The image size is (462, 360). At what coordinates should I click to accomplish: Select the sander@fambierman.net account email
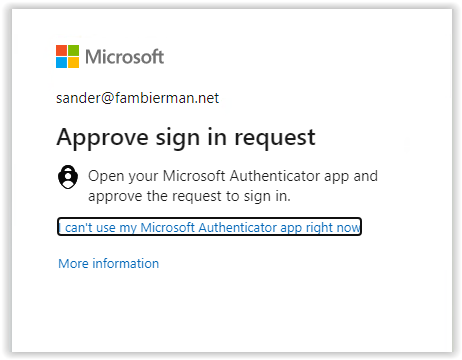(137, 98)
